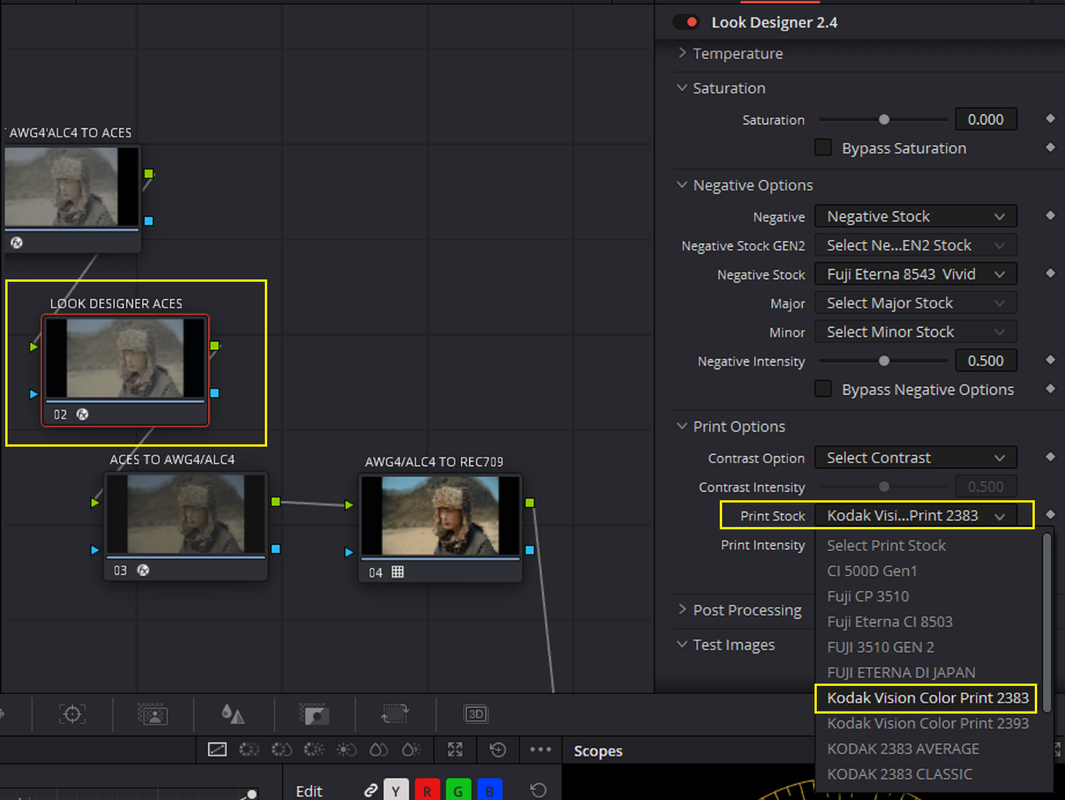Enable the Bypass Saturation checkbox
The height and width of the screenshot is (800, 1065).
pyautogui.click(x=823, y=147)
